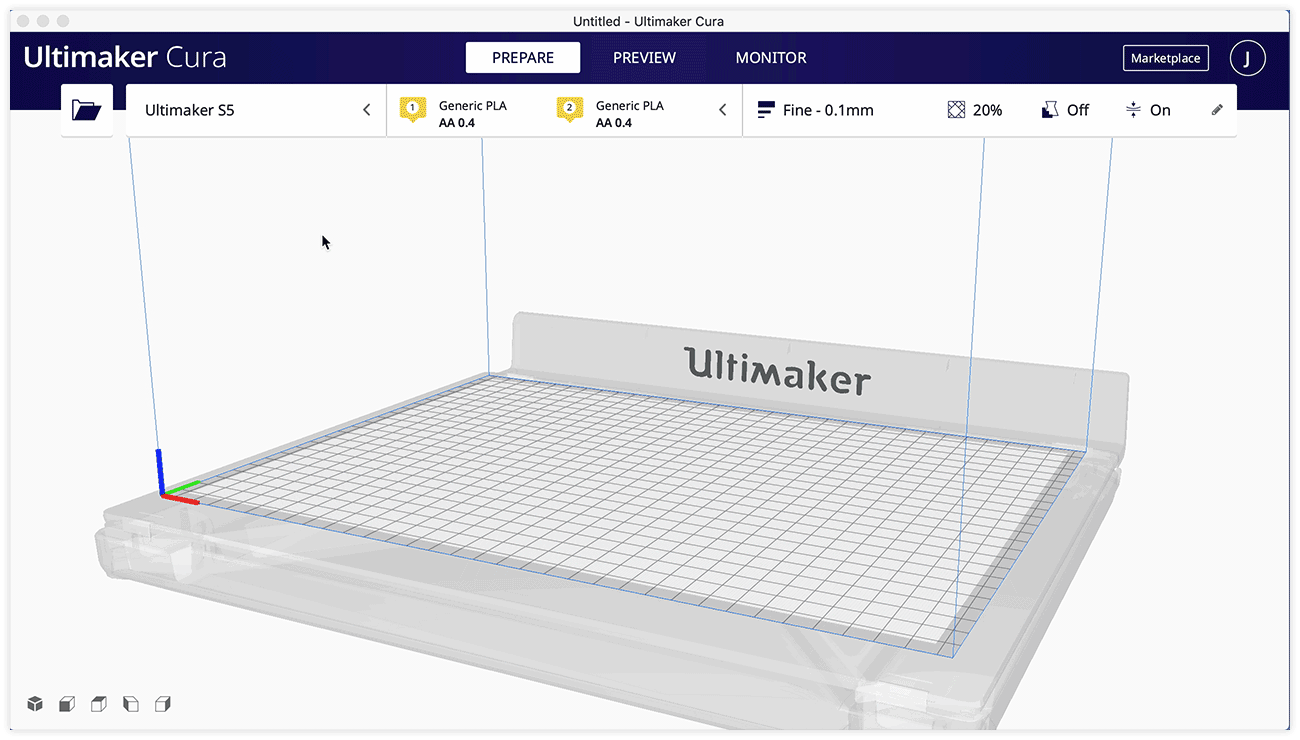Image resolution: width=1300 pixels, height=740 pixels.
Task: Click the pencil icon to edit print settings
Action: 1217,110
